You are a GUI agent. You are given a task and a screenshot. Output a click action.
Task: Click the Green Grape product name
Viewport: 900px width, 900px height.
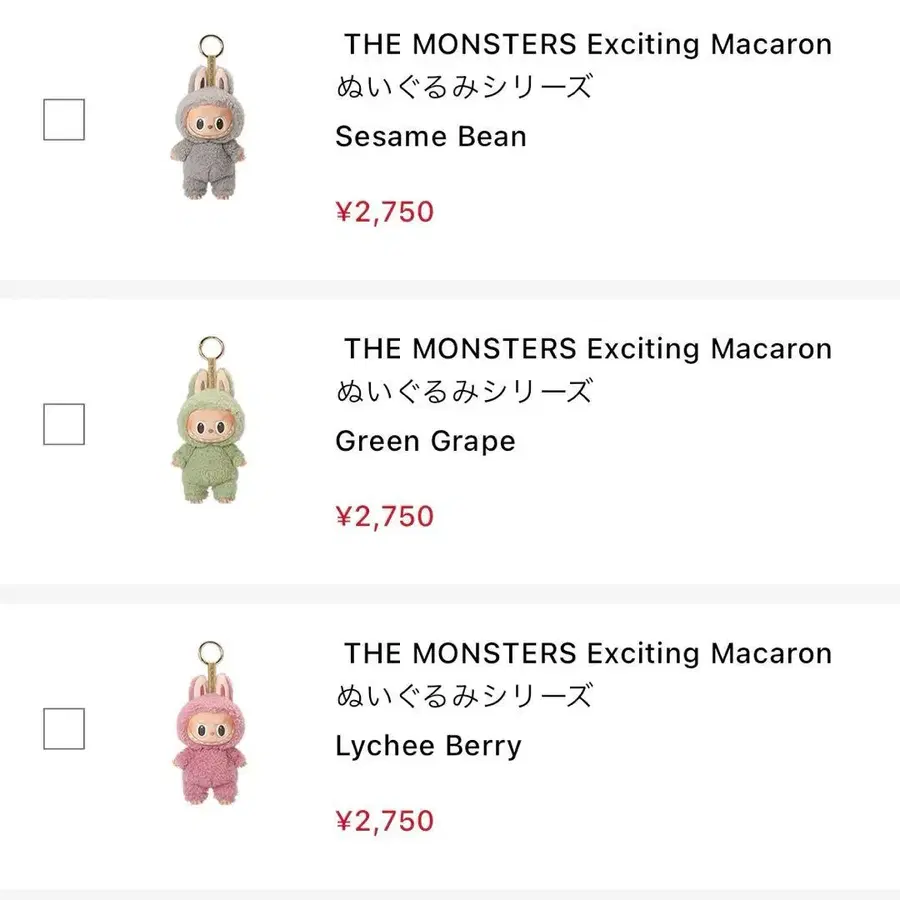pos(425,441)
